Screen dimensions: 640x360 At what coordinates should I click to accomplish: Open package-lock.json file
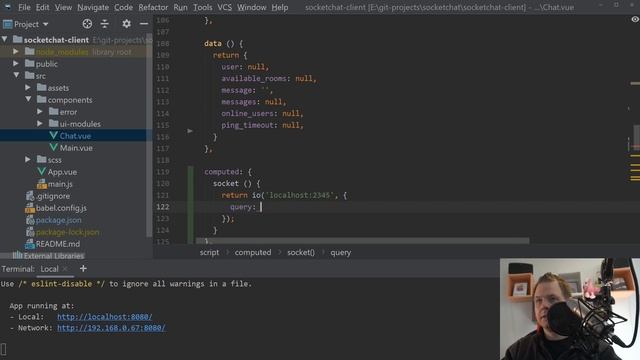[67, 232]
